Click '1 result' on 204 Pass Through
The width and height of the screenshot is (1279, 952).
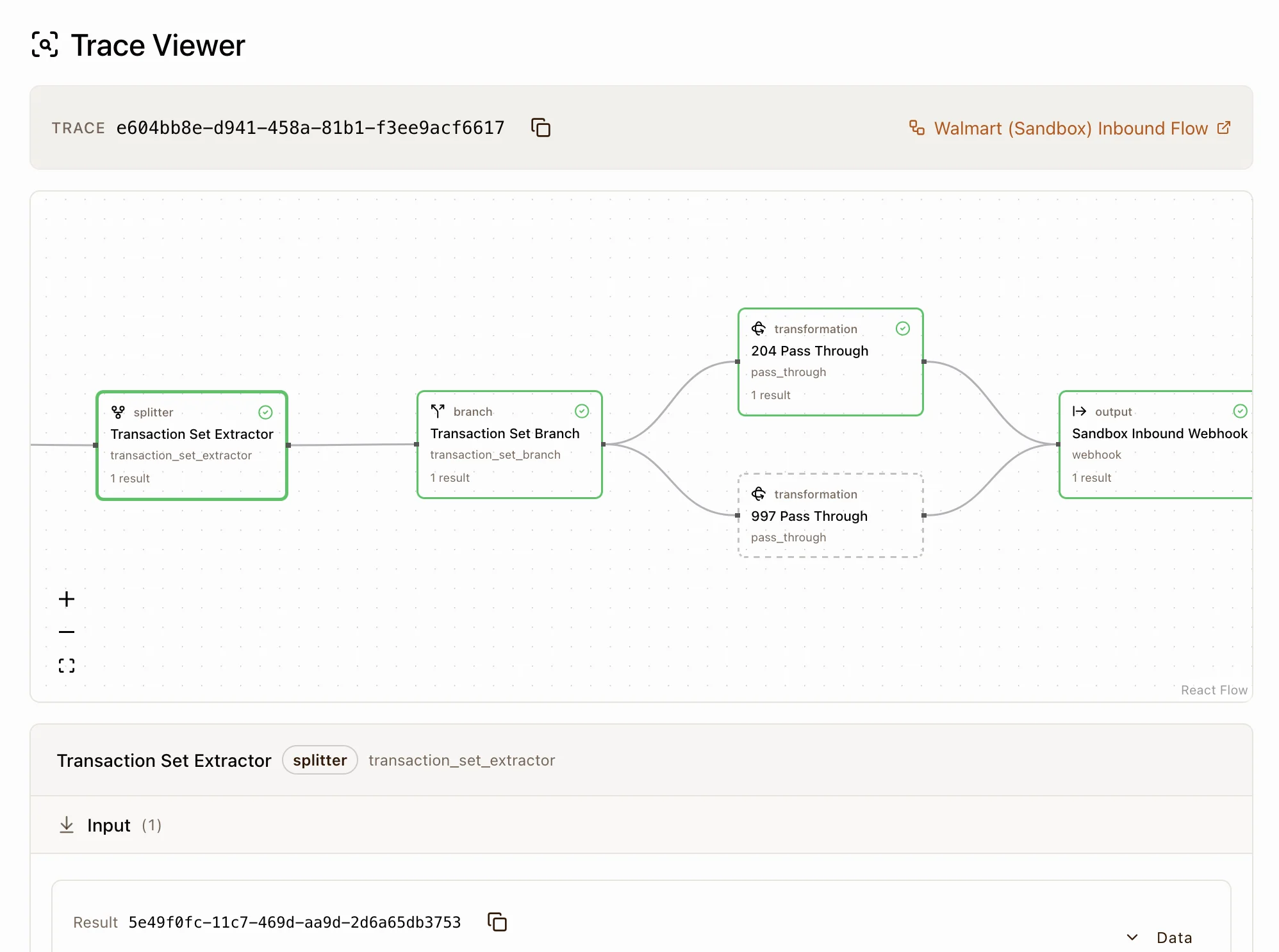[771, 395]
